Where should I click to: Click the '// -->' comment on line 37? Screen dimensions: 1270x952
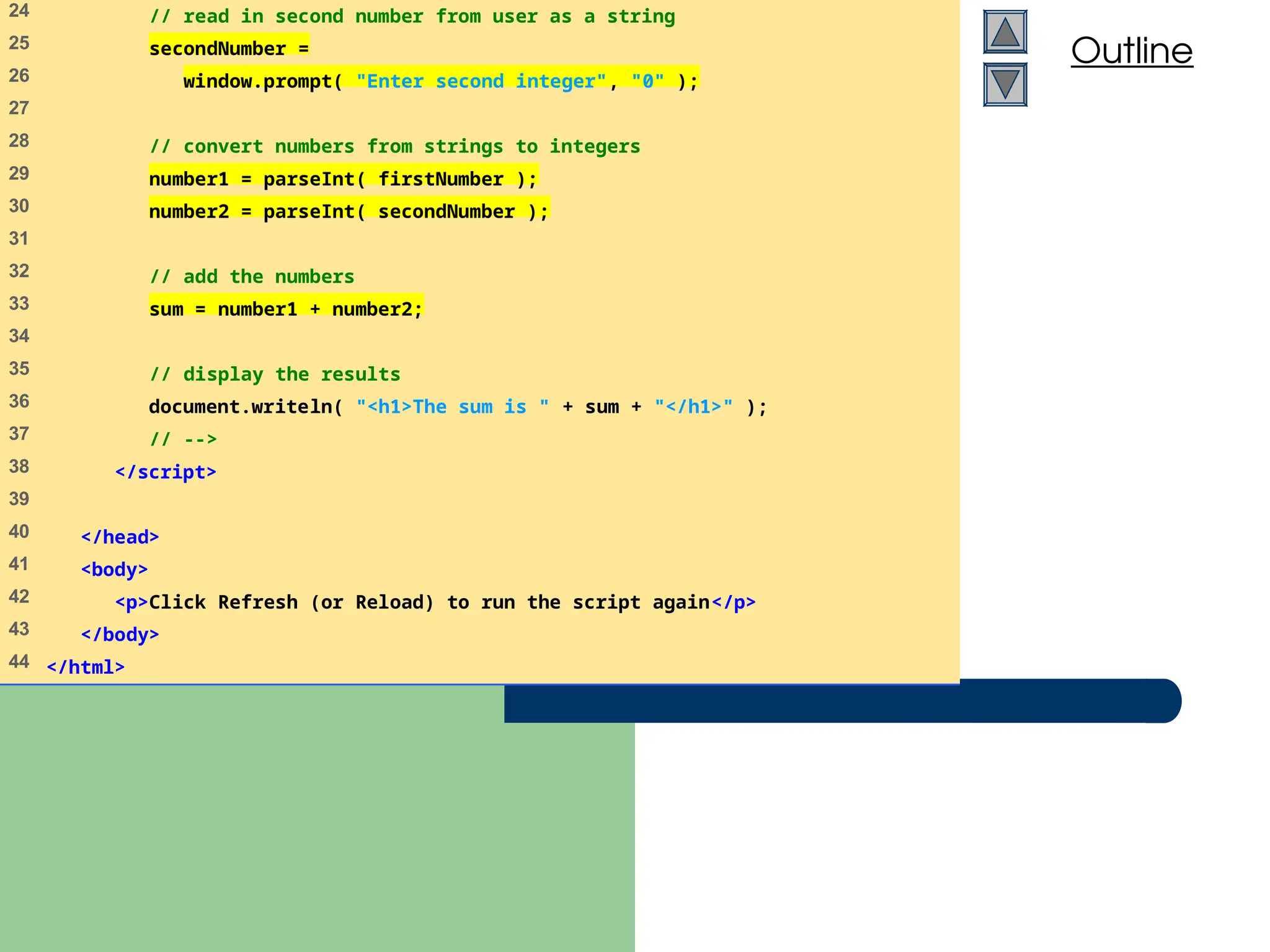tap(184, 439)
